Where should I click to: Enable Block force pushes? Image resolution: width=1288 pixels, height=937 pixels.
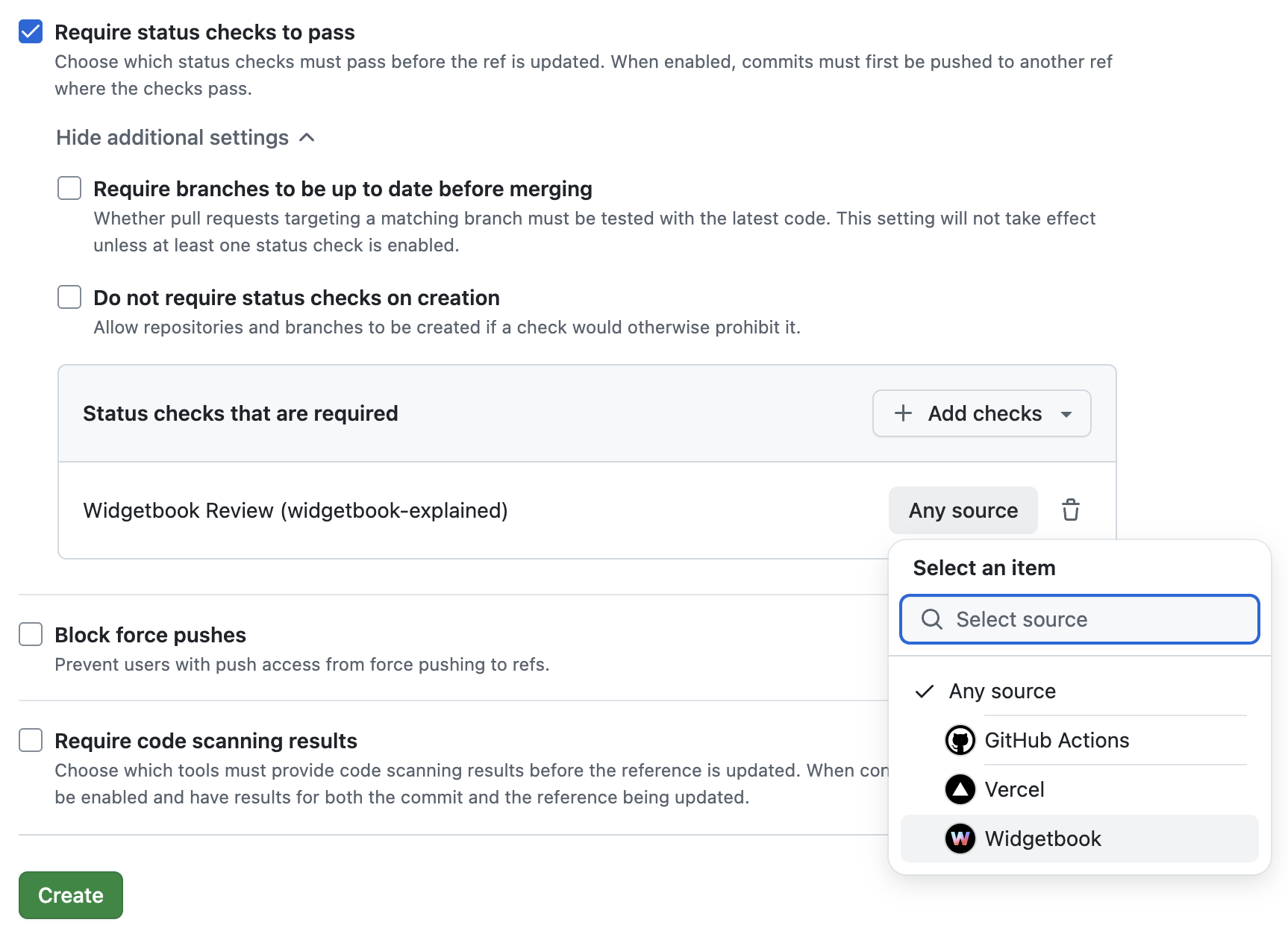(31, 634)
